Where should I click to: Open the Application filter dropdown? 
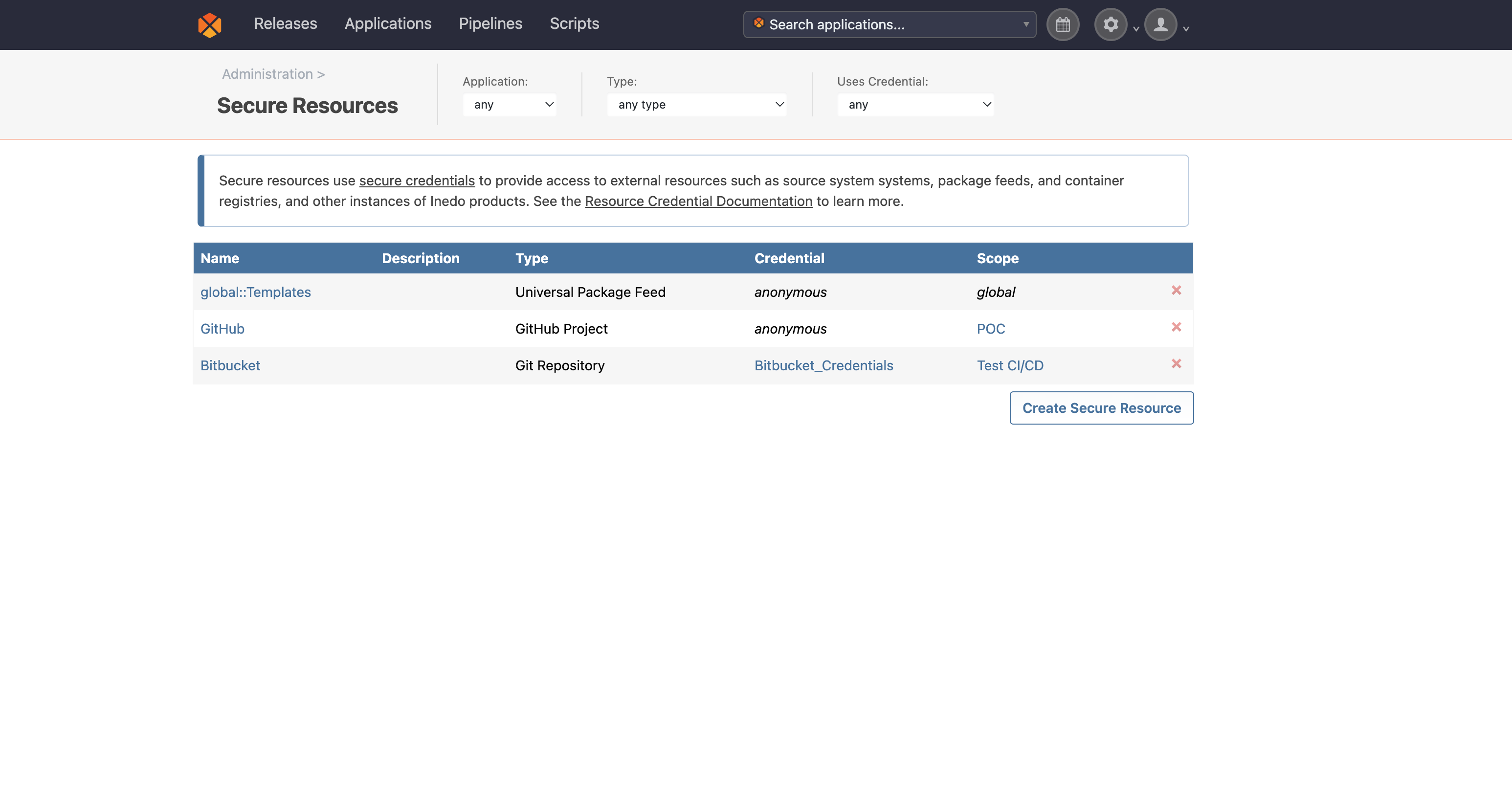point(510,105)
